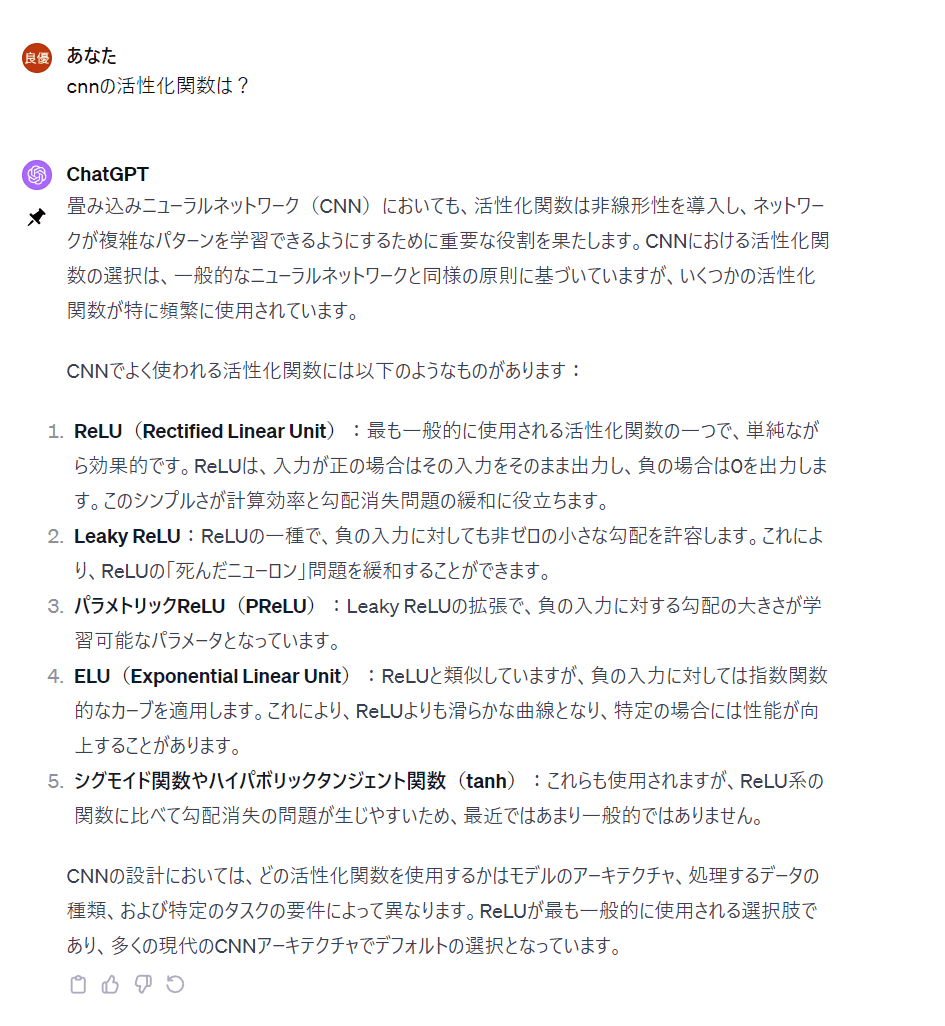Image resolution: width=945 pixels, height=1026 pixels.
Task: Click the intro paragraph starting 畳み込みニューラルネットワーク
Action: pyautogui.click(x=448, y=258)
